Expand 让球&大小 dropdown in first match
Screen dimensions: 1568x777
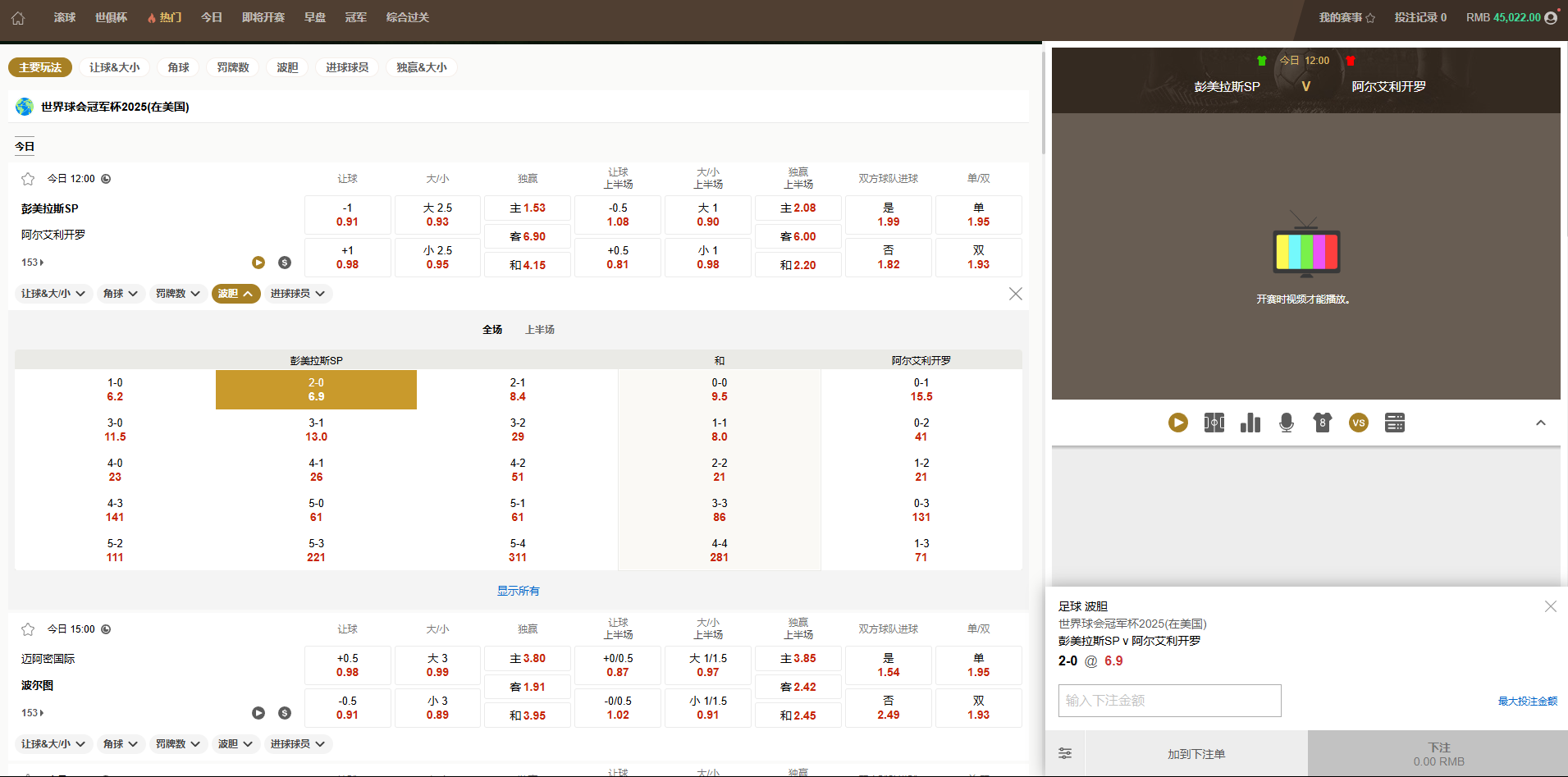click(53, 294)
